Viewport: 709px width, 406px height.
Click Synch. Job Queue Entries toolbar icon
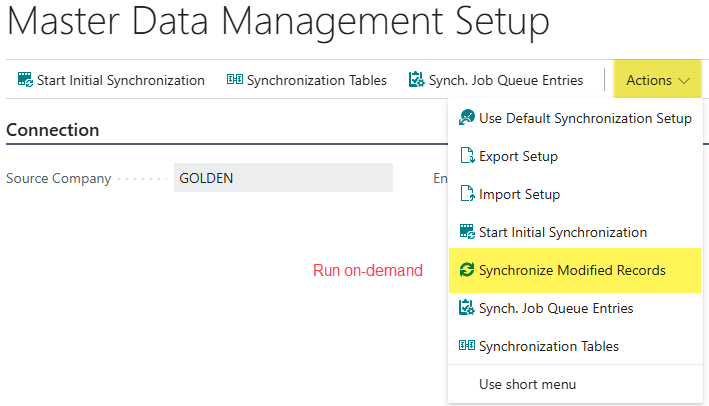click(417, 80)
